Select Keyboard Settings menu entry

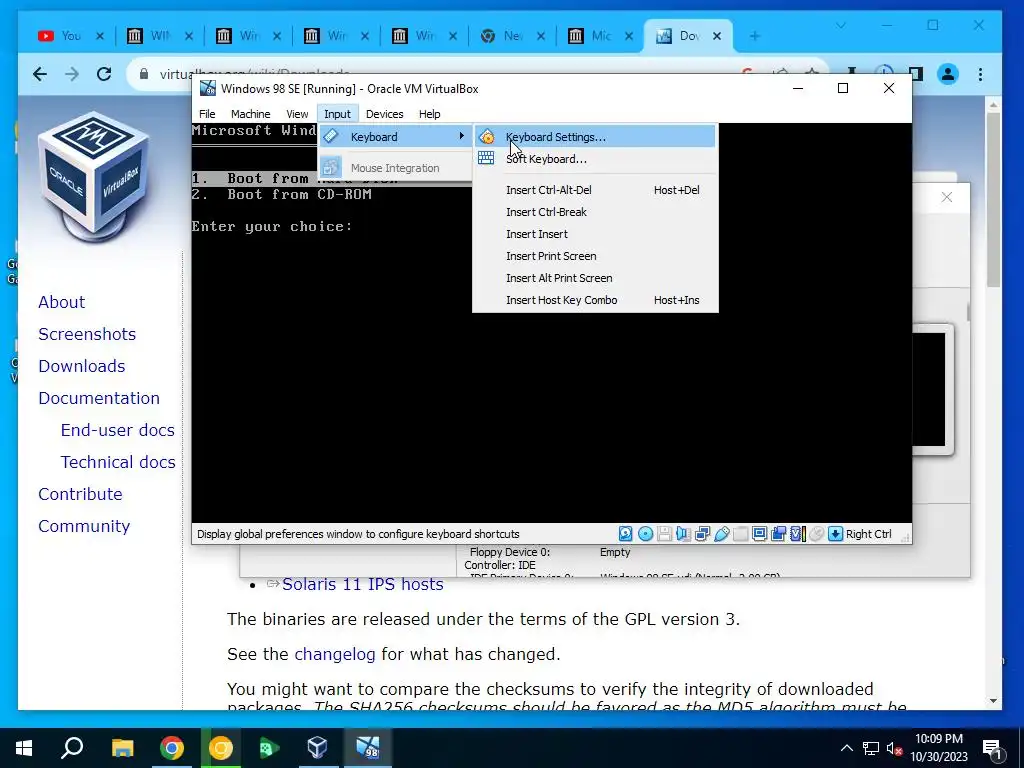pos(594,136)
